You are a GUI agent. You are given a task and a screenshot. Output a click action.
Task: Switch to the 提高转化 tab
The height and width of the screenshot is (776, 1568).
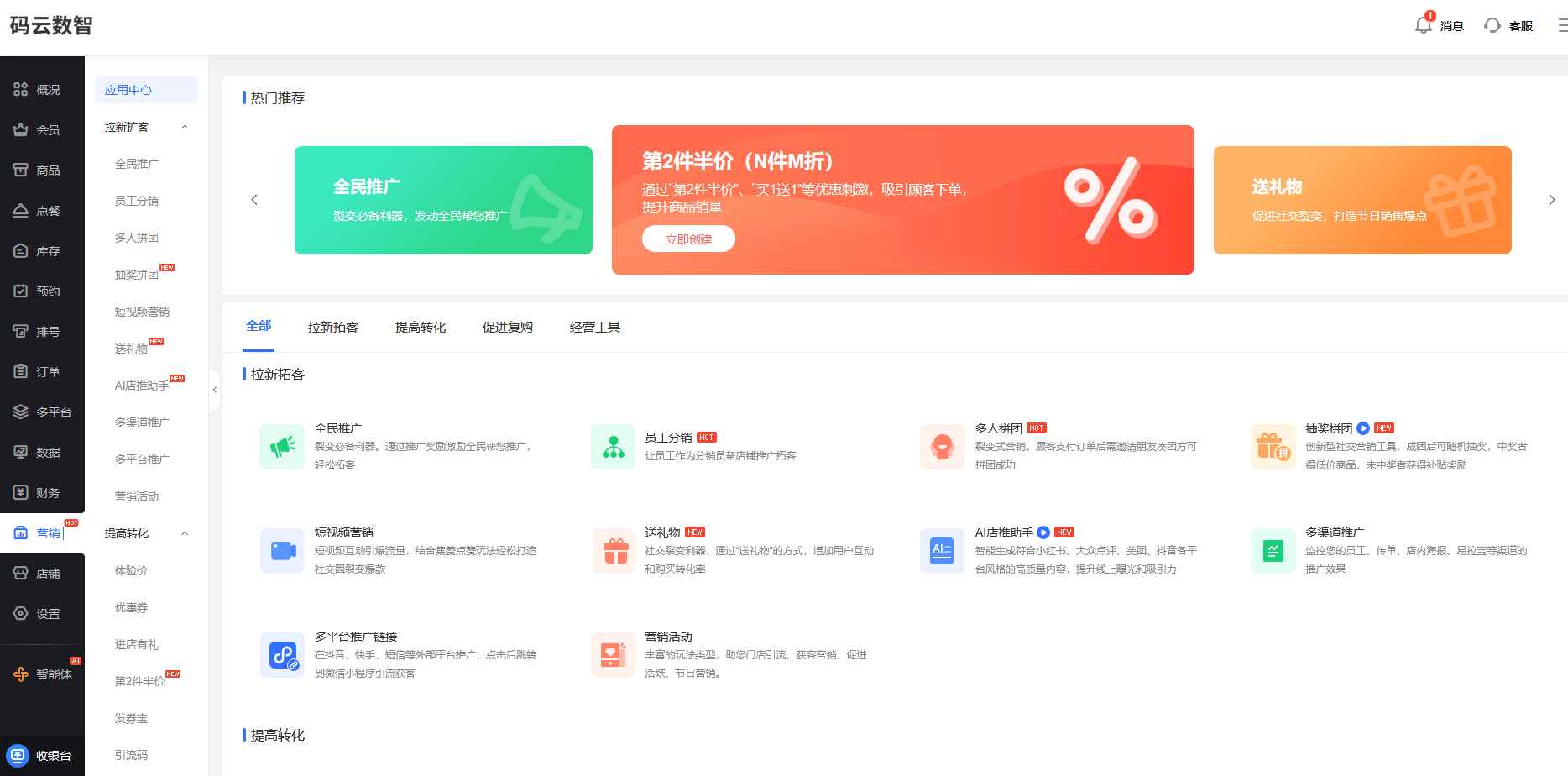[x=420, y=327]
